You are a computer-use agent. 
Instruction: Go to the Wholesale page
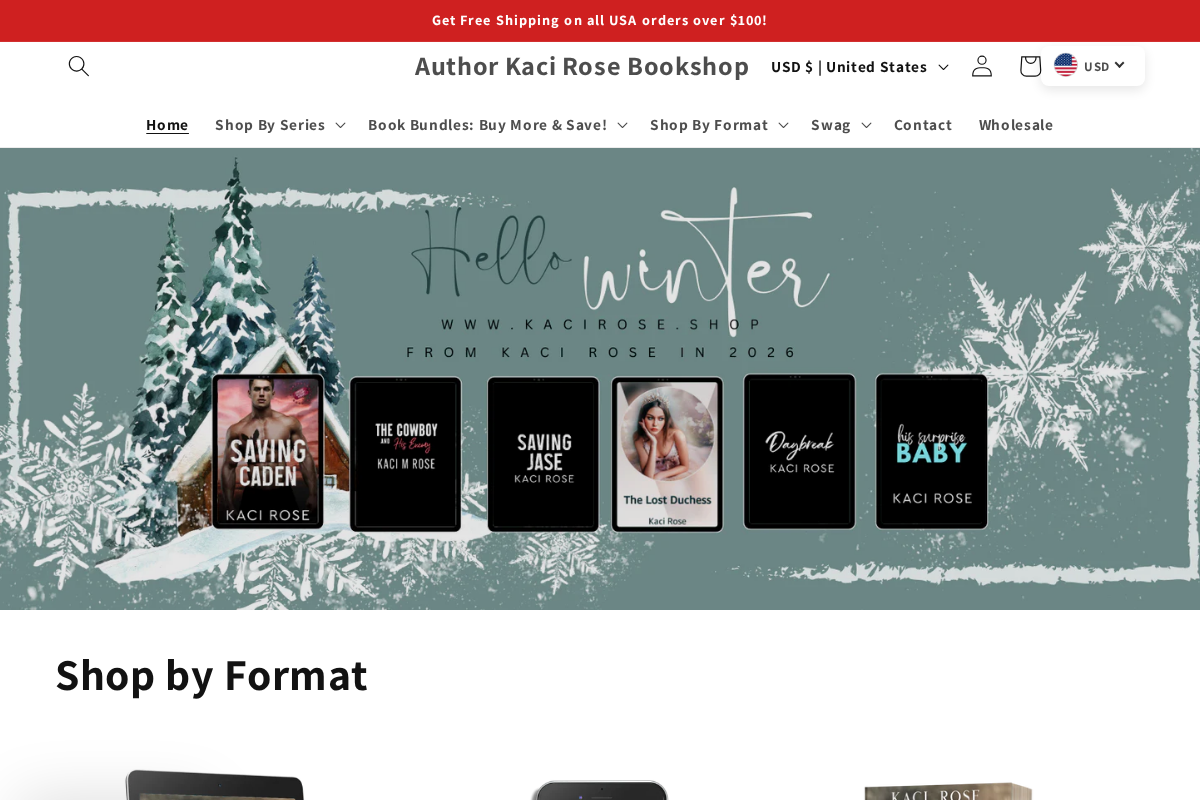click(x=1016, y=124)
